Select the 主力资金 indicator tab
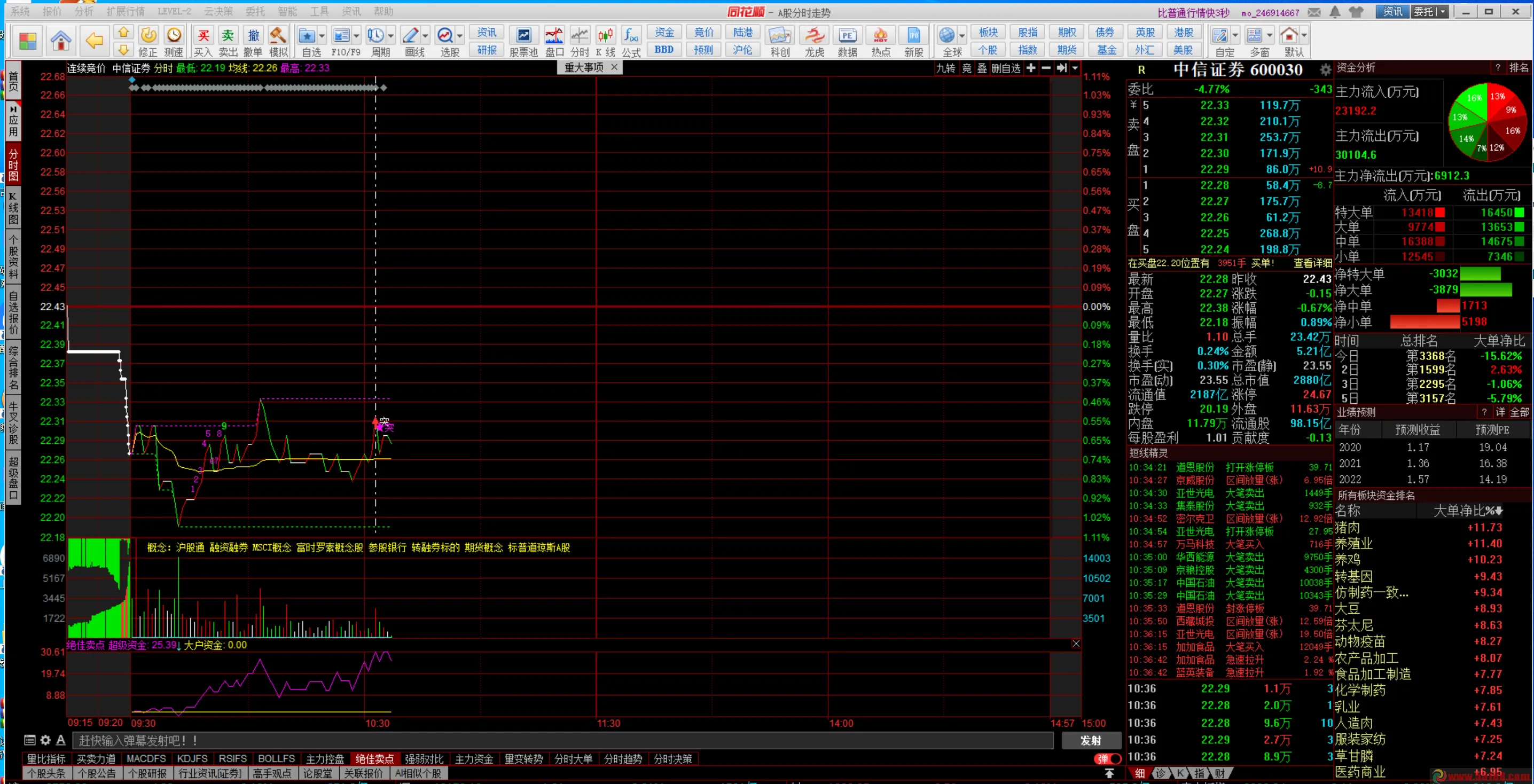1534x784 pixels. 474,758
